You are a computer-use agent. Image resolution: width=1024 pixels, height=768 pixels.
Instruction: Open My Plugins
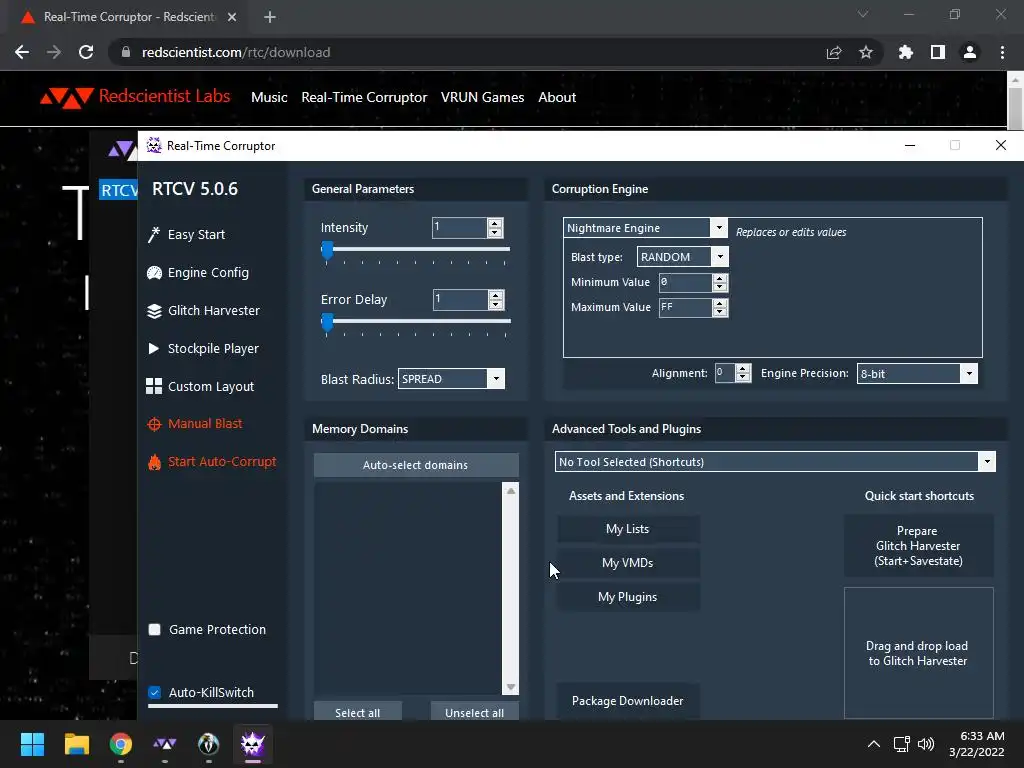628,597
